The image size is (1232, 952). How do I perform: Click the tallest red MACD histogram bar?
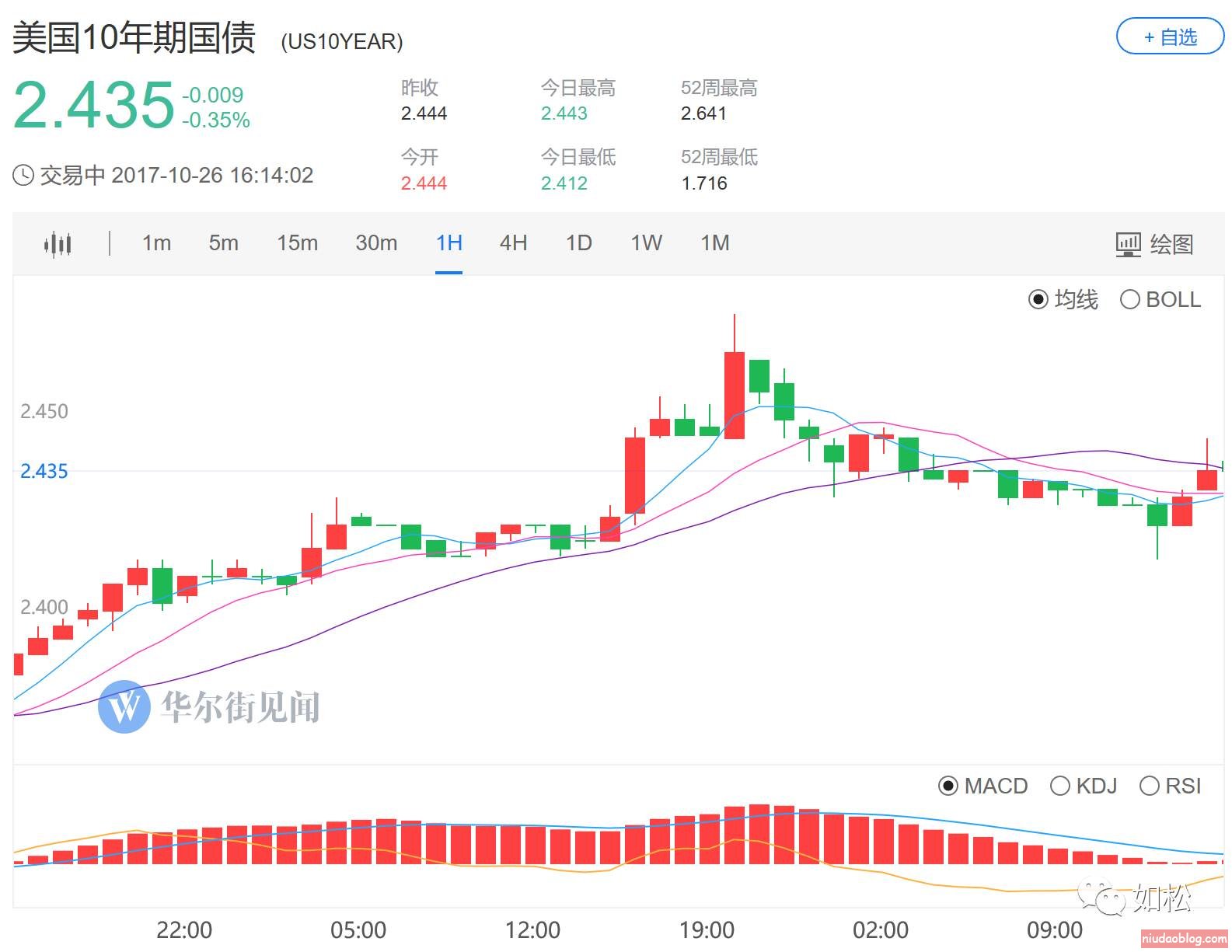coord(759,835)
